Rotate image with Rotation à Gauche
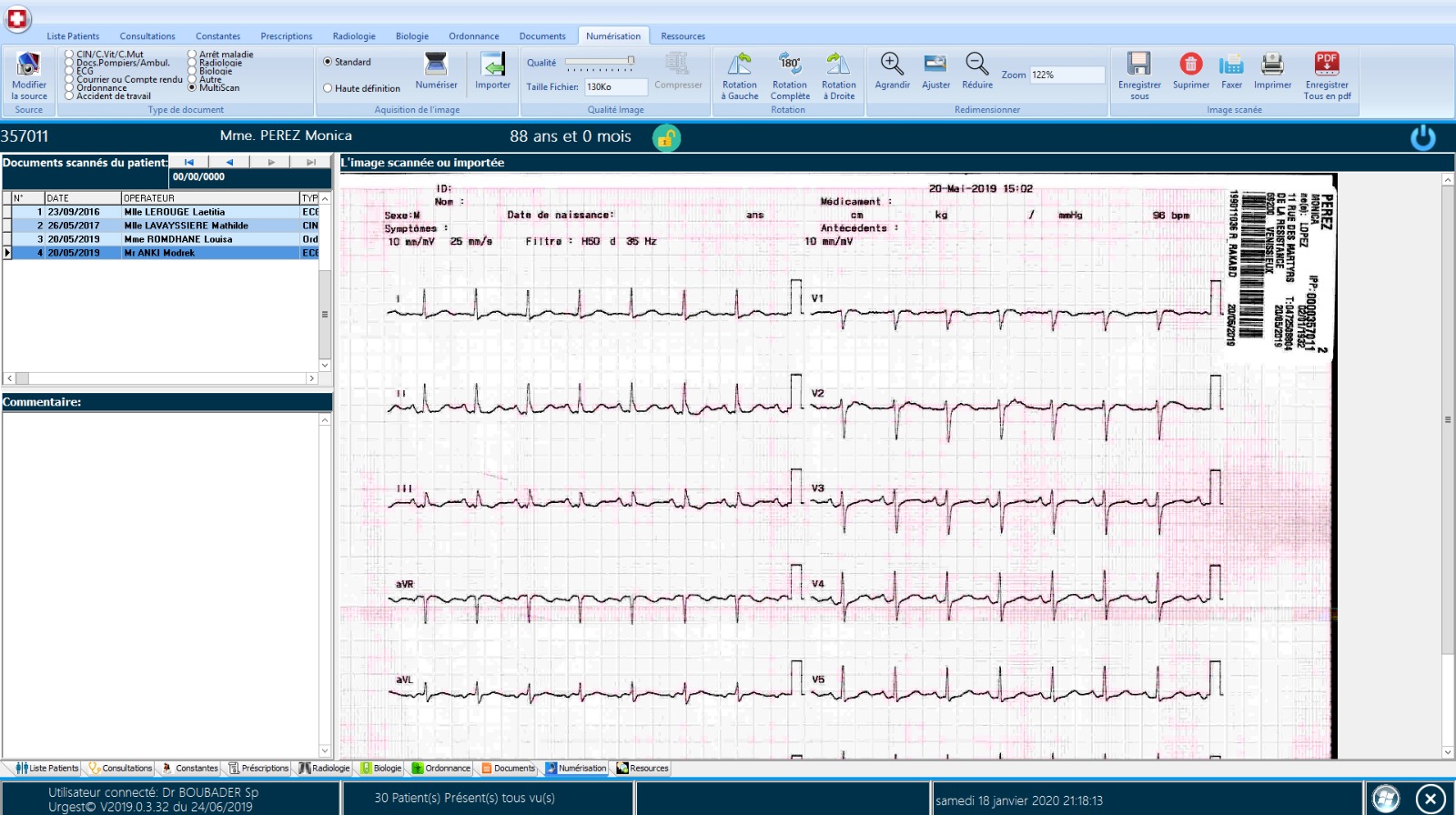1456x815 pixels. tap(740, 64)
